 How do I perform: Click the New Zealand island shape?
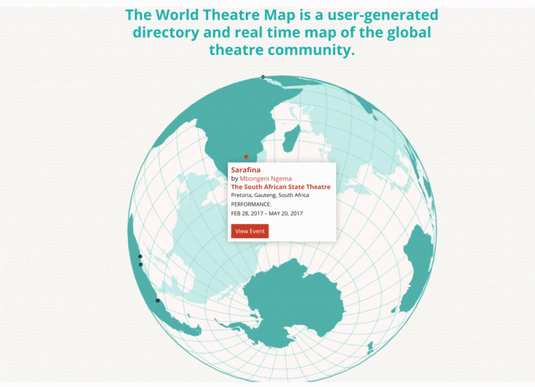point(370,349)
